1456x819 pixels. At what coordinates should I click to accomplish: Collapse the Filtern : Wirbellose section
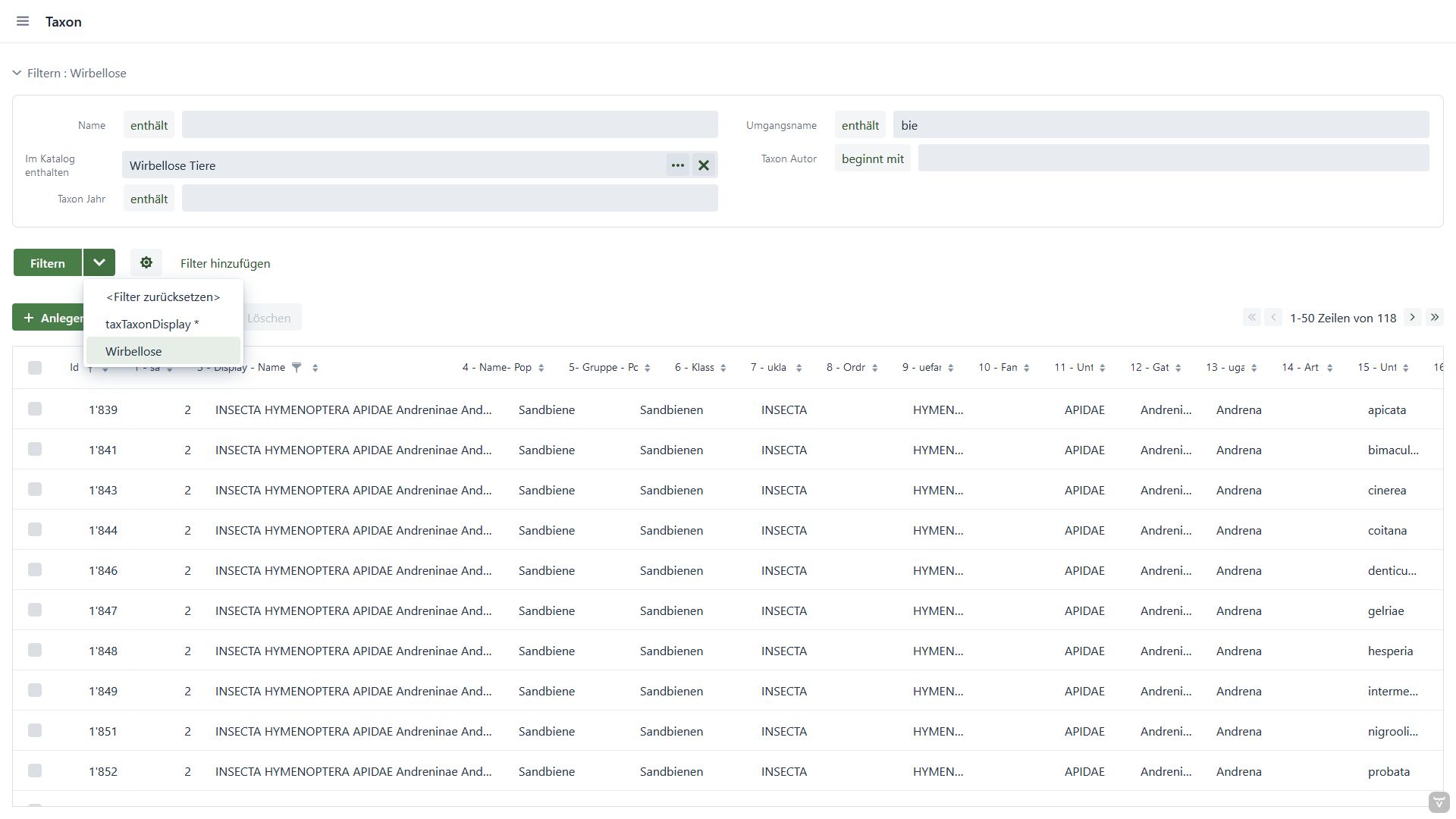[17, 74]
